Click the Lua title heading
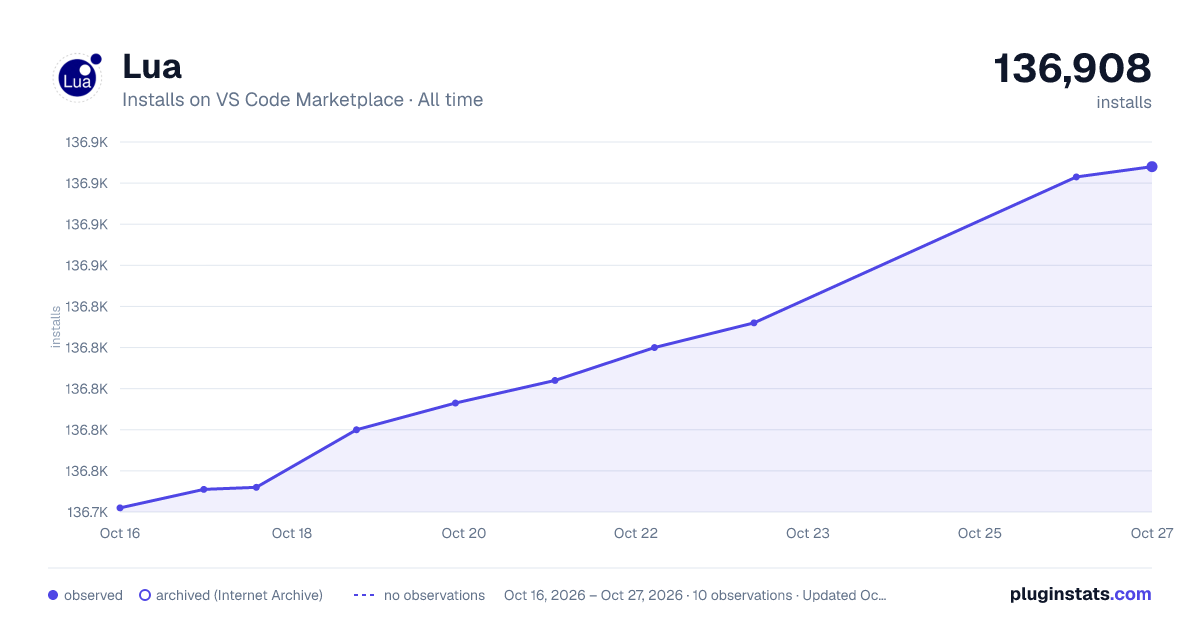 click(x=151, y=67)
